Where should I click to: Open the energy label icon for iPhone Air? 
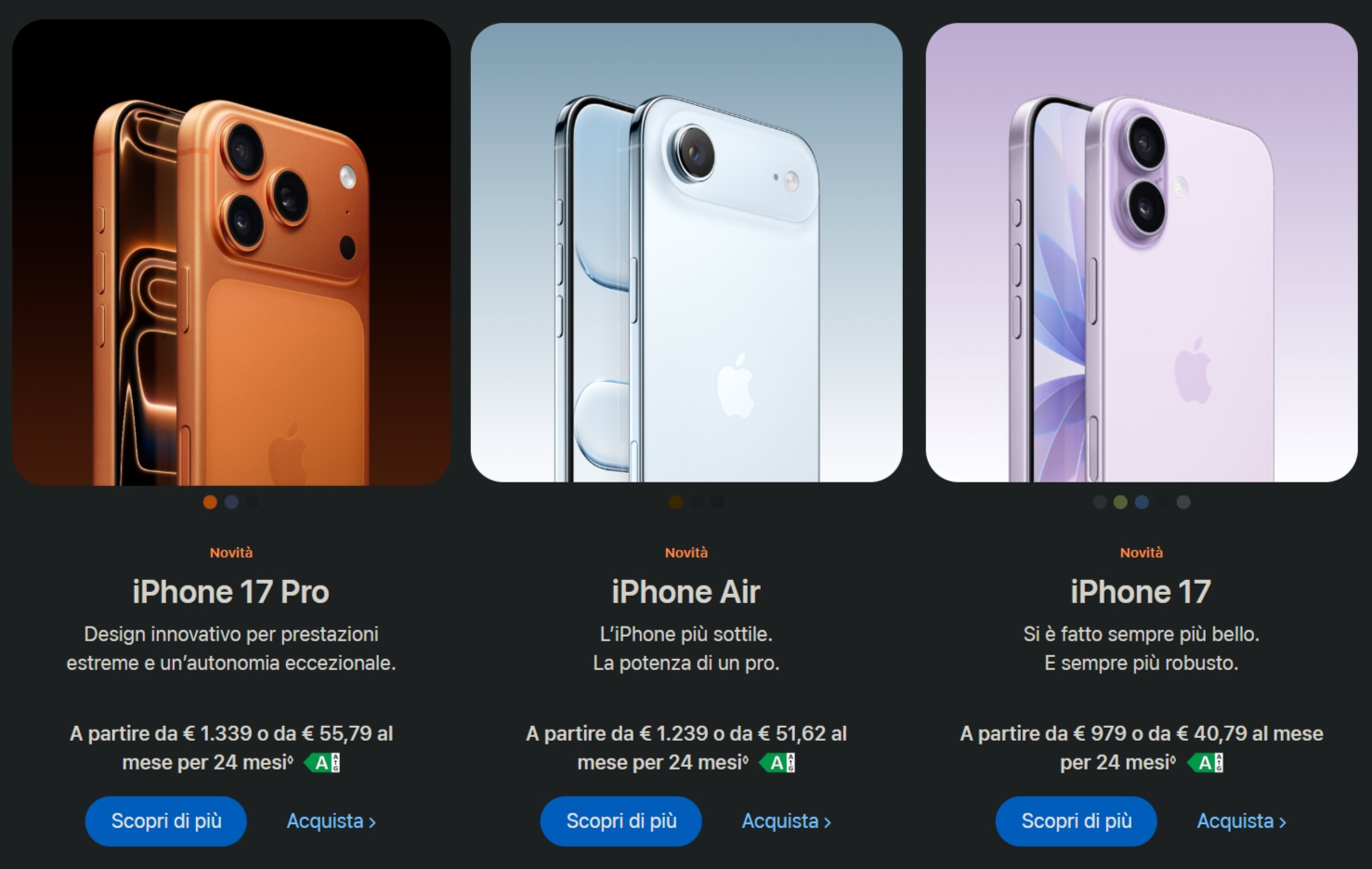coord(777,763)
